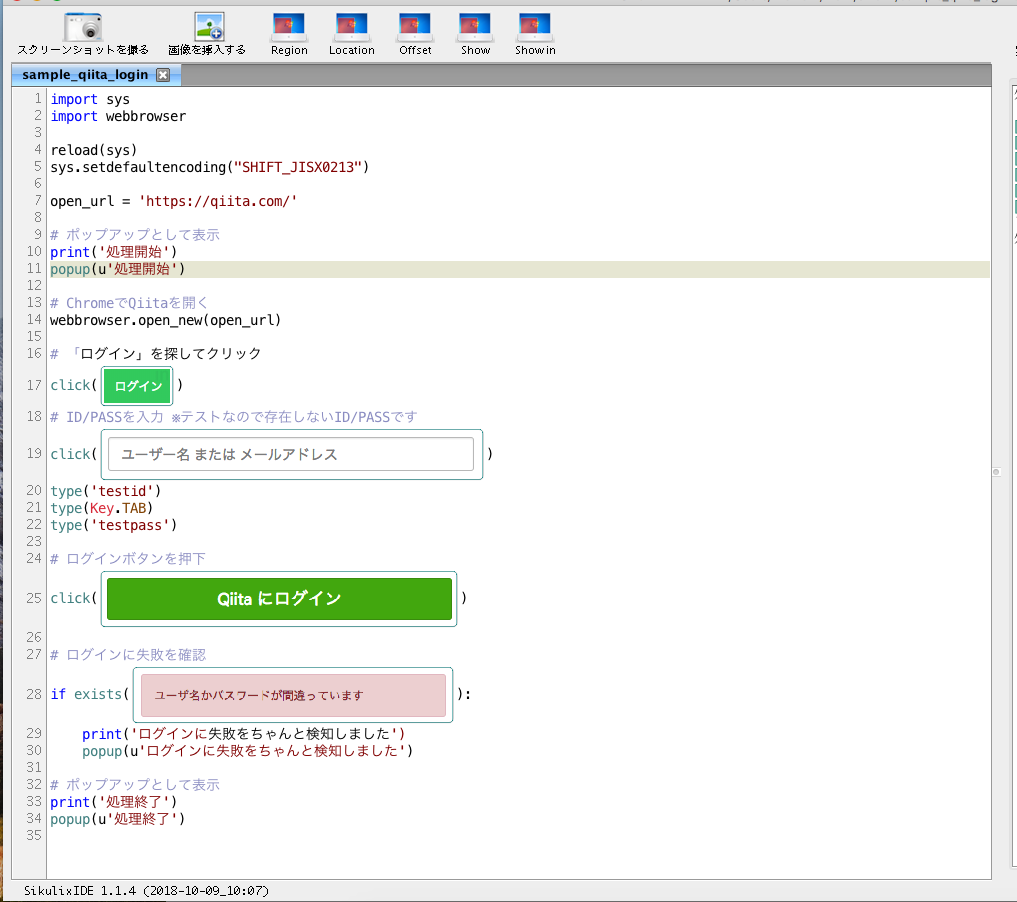The image size is (1017, 902).
Task: Click the Qiita にログイン button thumbnail
Action: [x=279, y=599]
